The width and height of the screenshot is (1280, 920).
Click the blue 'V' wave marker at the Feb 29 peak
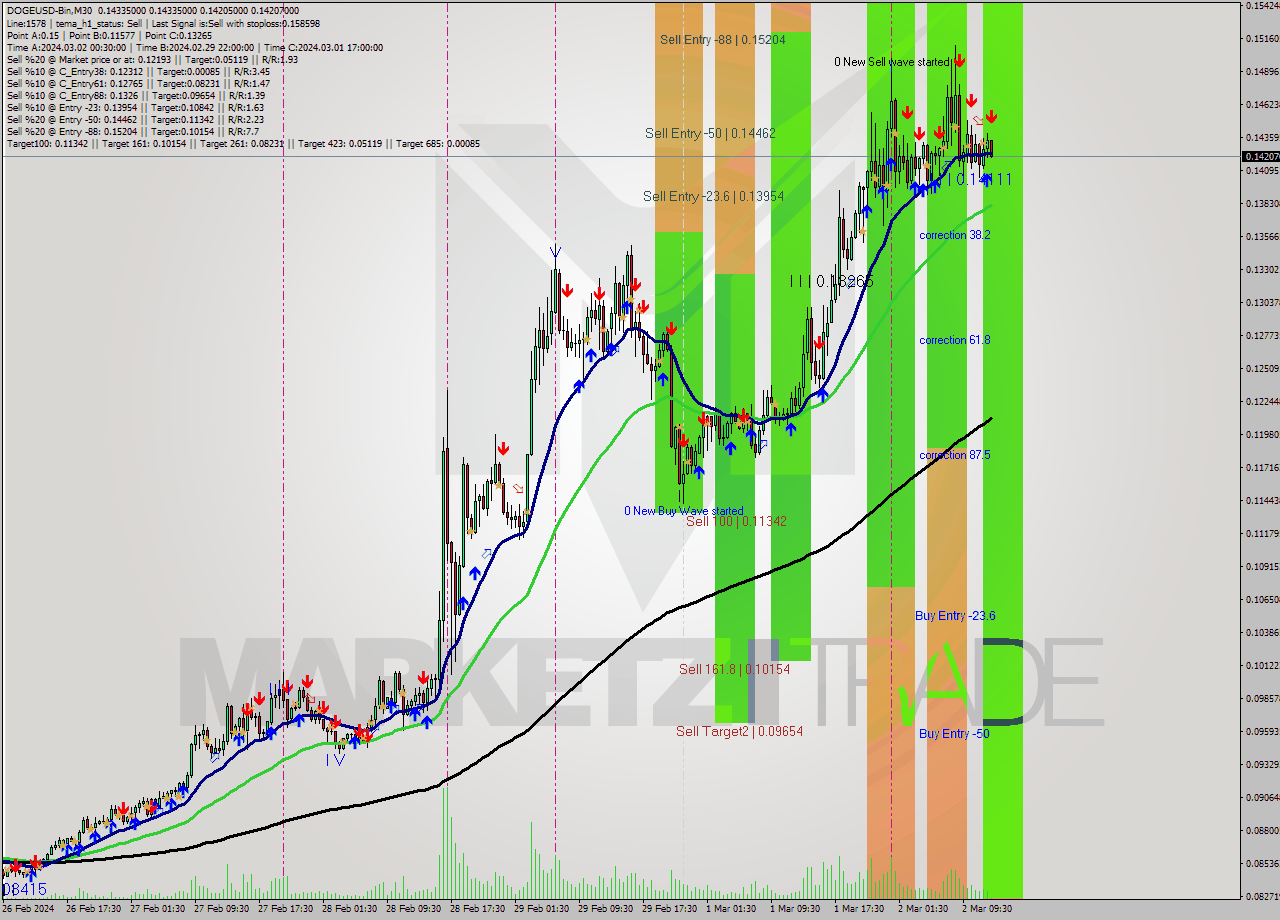[x=555, y=251]
